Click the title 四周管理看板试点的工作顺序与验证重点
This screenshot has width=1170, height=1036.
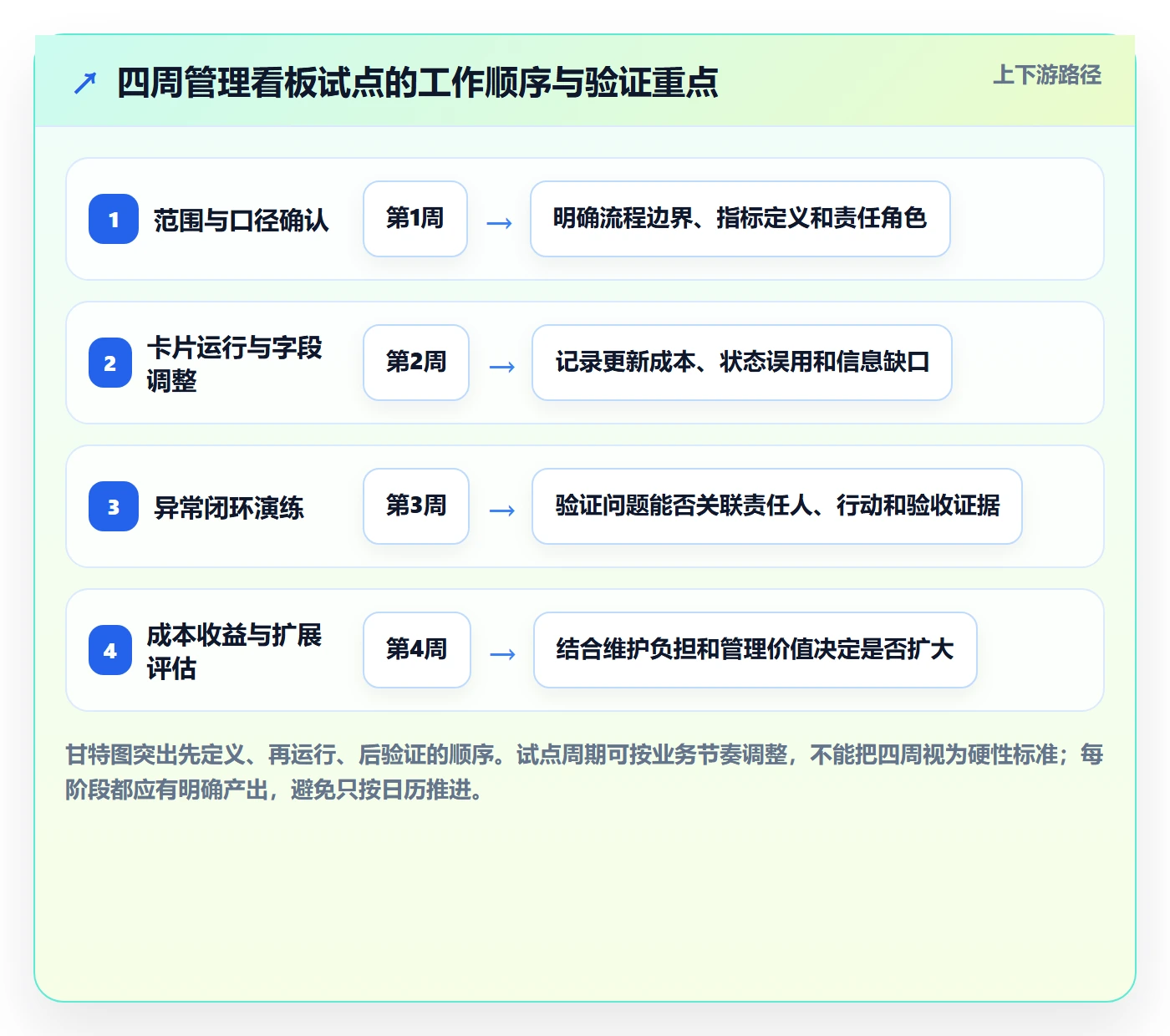click(418, 83)
